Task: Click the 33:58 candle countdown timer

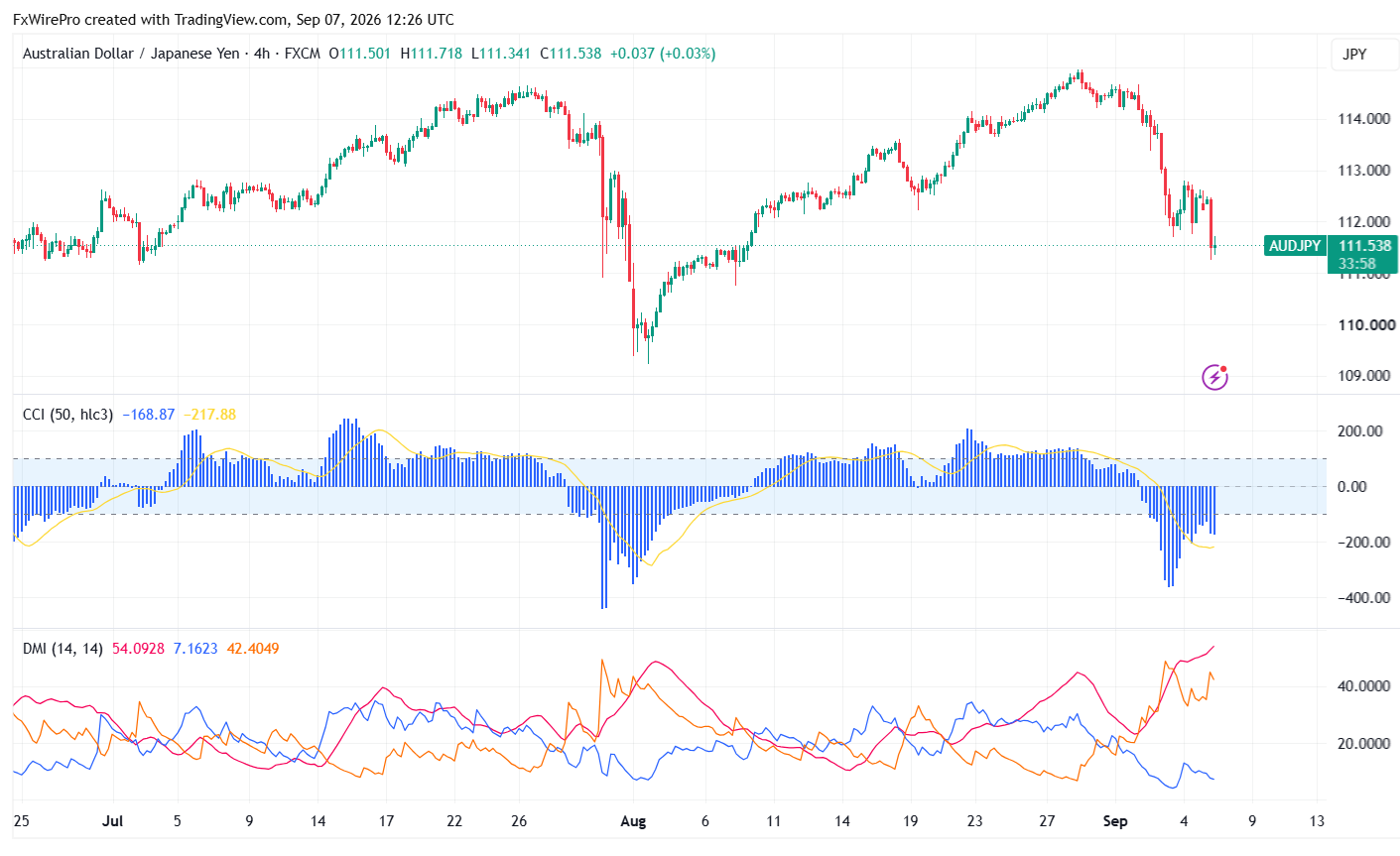Action: (1356, 264)
